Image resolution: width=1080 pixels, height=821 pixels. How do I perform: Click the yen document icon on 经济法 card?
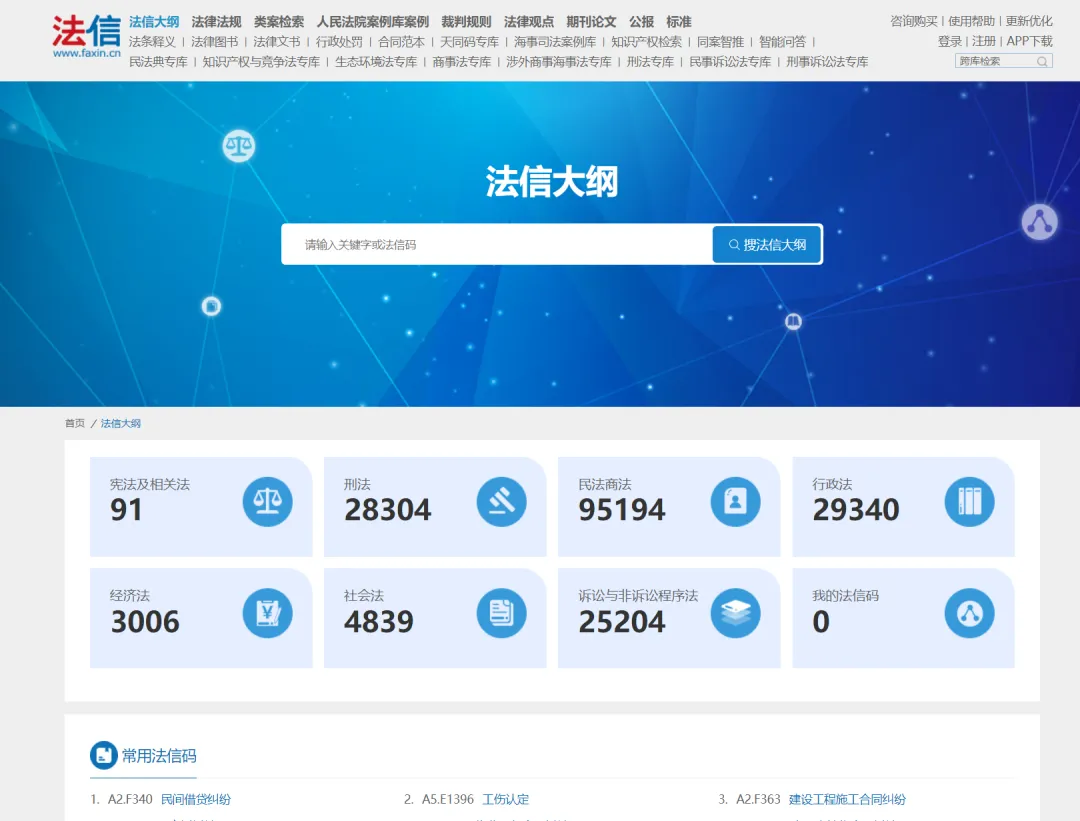[x=267, y=613]
